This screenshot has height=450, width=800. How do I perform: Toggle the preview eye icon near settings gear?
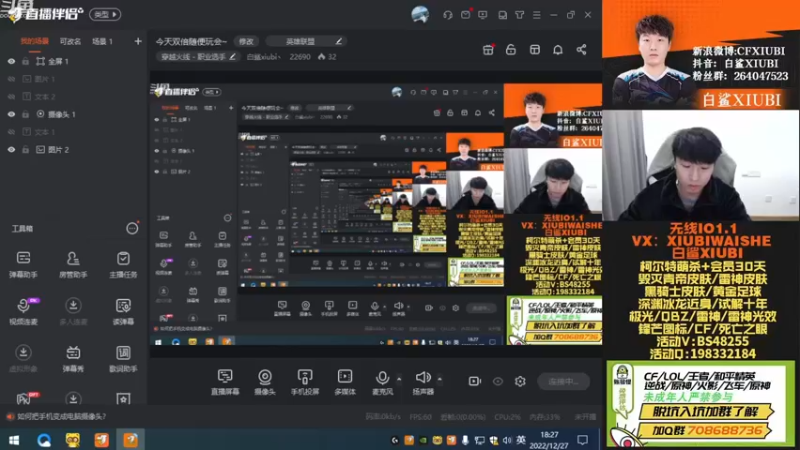498,381
